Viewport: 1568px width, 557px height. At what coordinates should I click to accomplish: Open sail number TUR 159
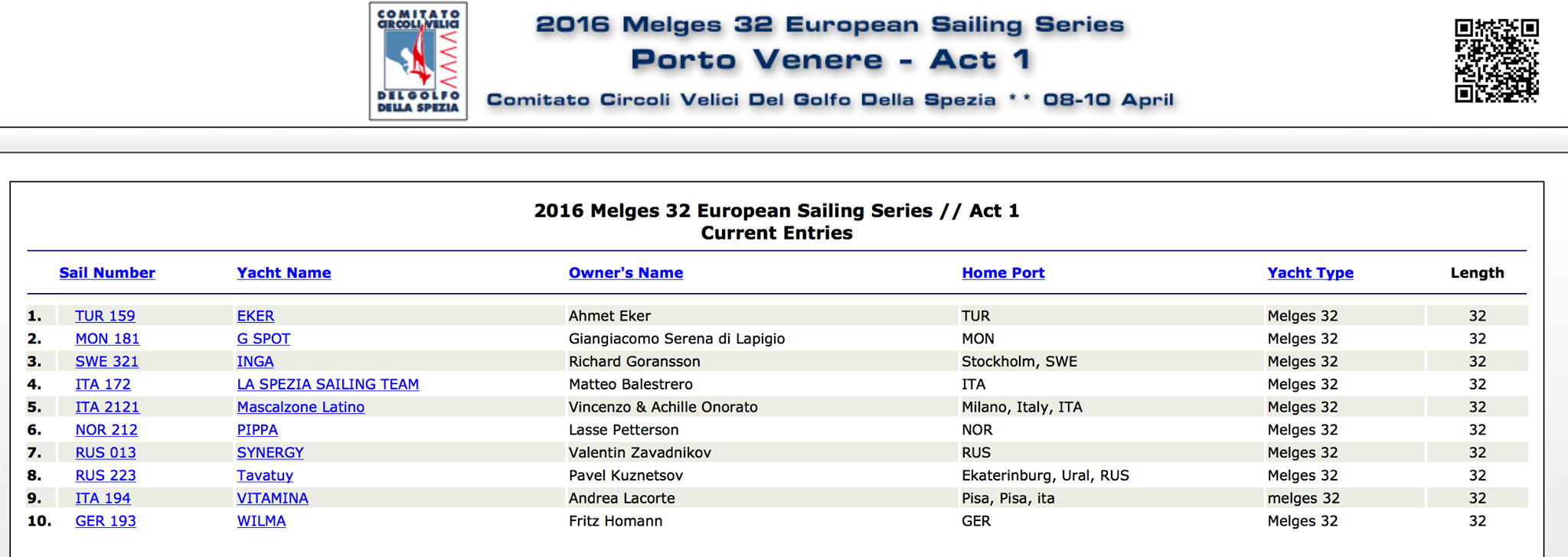[105, 316]
